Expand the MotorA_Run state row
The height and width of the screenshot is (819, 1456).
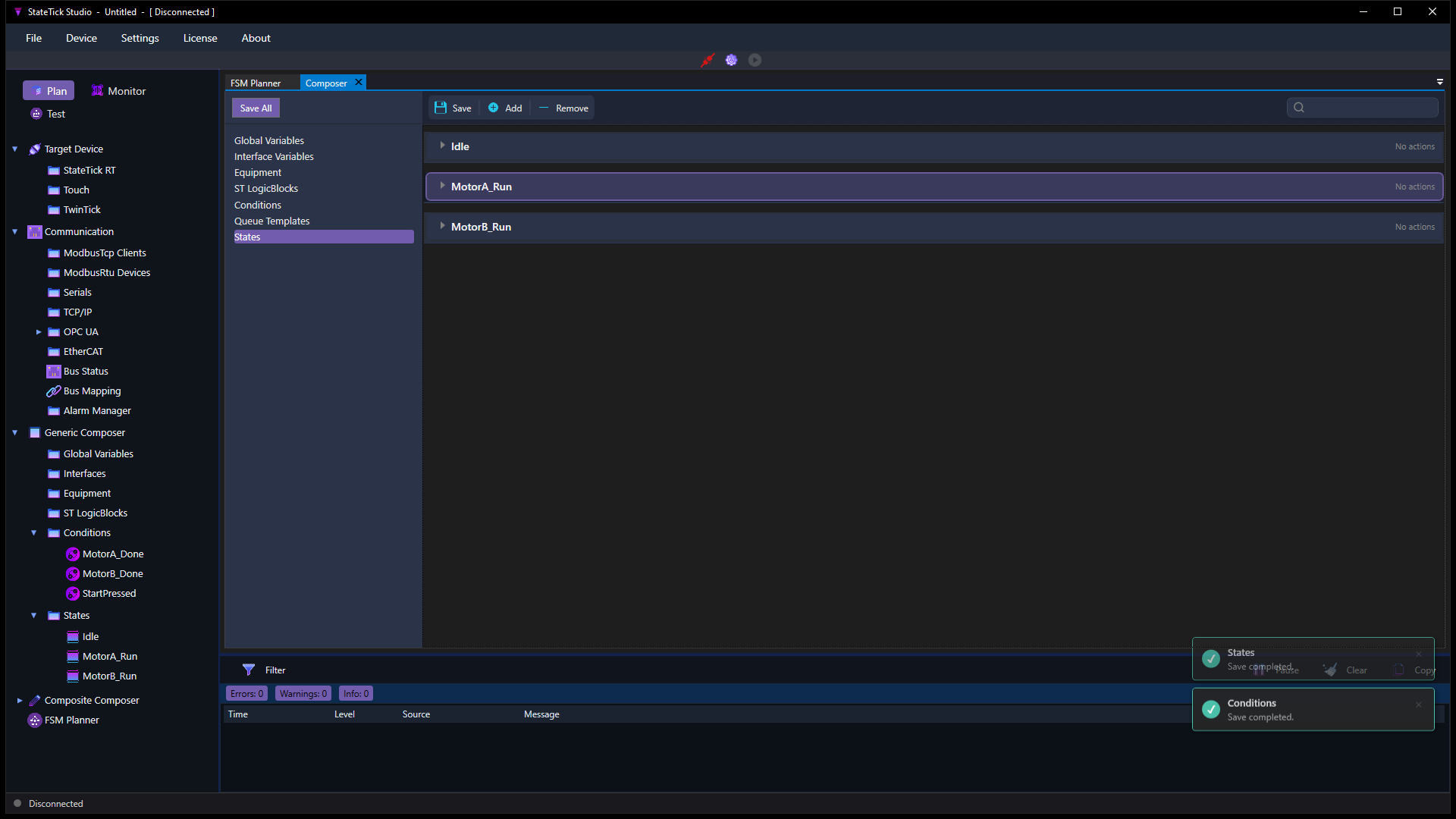[442, 186]
